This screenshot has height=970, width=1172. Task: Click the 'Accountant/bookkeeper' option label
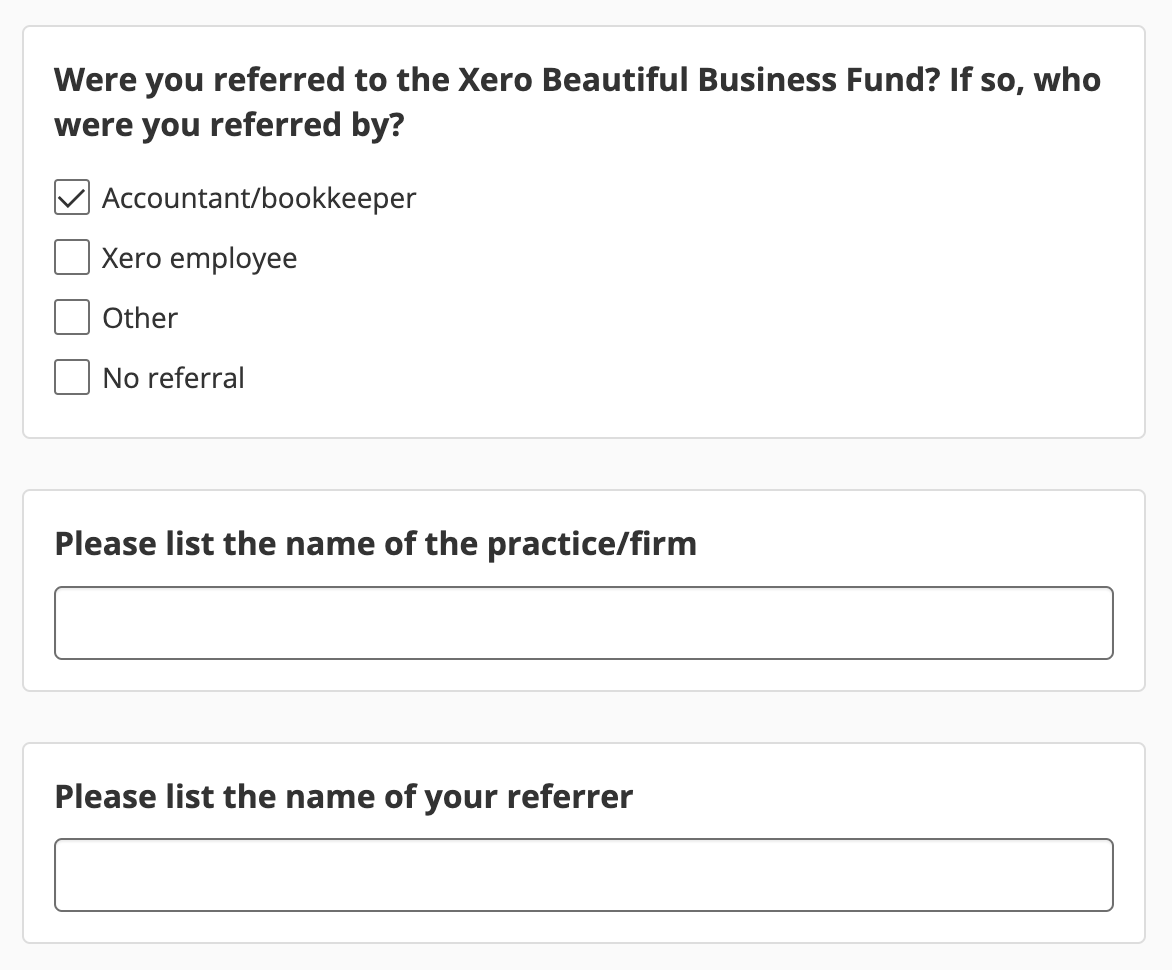tap(259, 198)
